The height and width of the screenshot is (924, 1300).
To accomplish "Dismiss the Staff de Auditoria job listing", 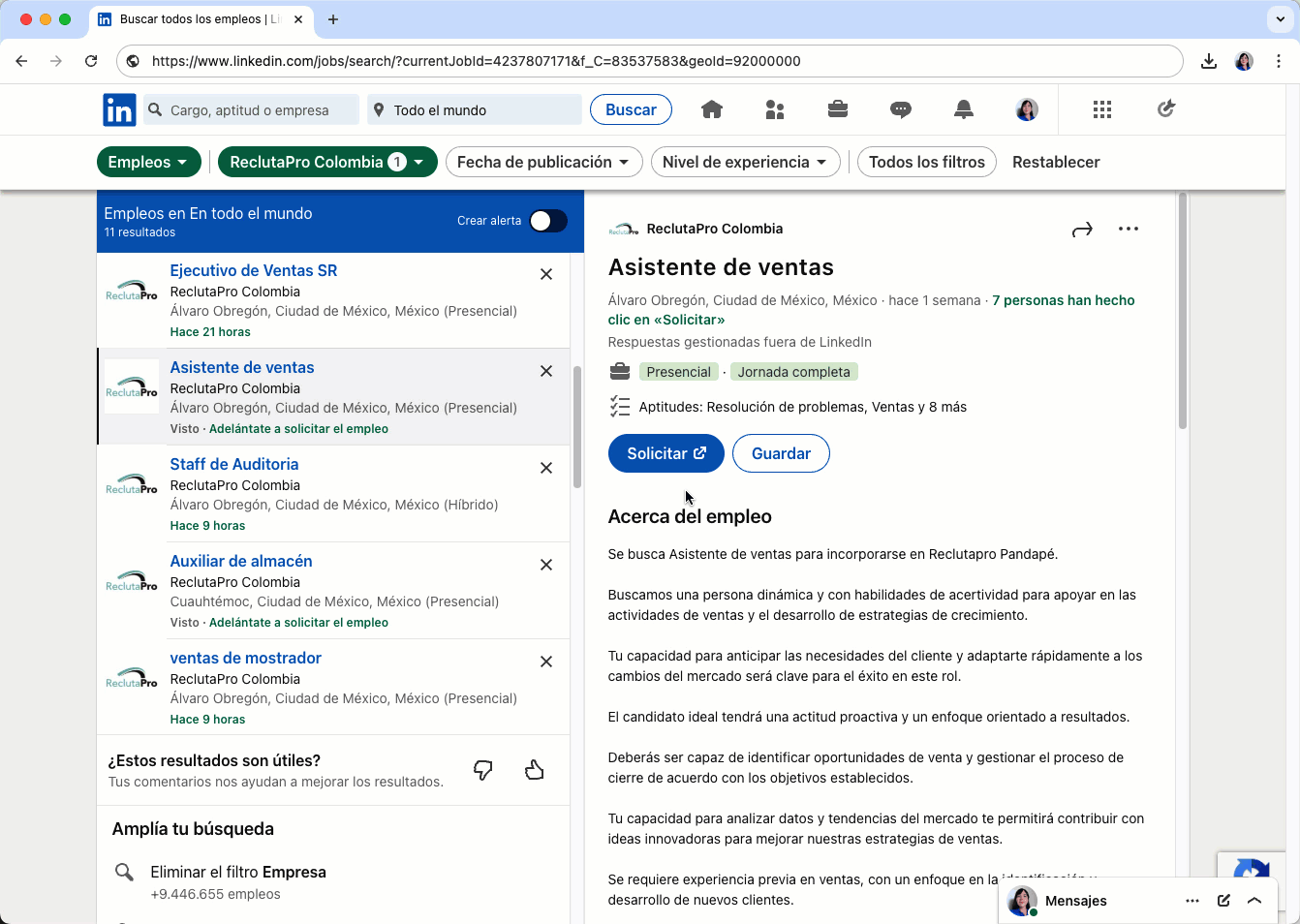I will [546, 468].
